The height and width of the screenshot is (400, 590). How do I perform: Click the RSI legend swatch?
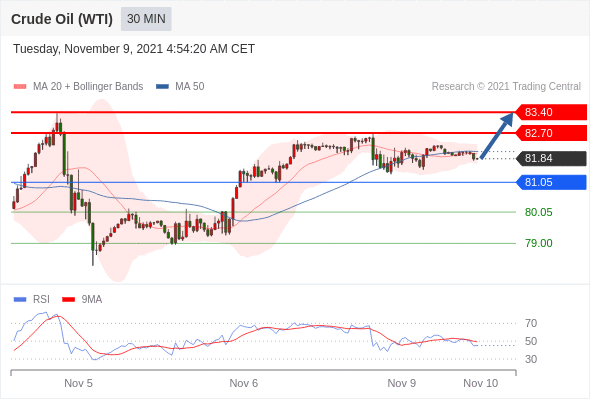pos(20,300)
